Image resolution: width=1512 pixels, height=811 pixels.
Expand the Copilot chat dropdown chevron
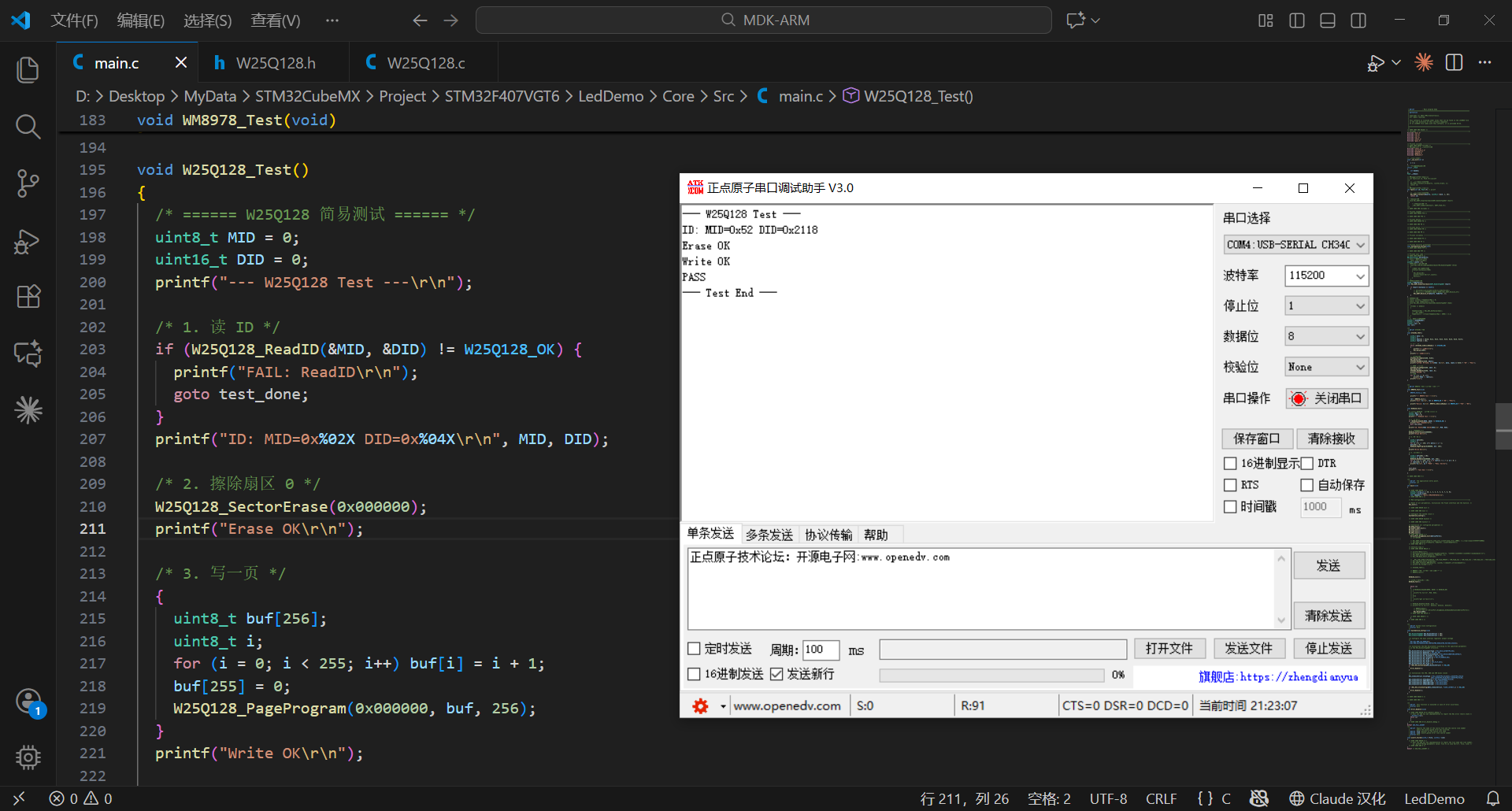1095,20
